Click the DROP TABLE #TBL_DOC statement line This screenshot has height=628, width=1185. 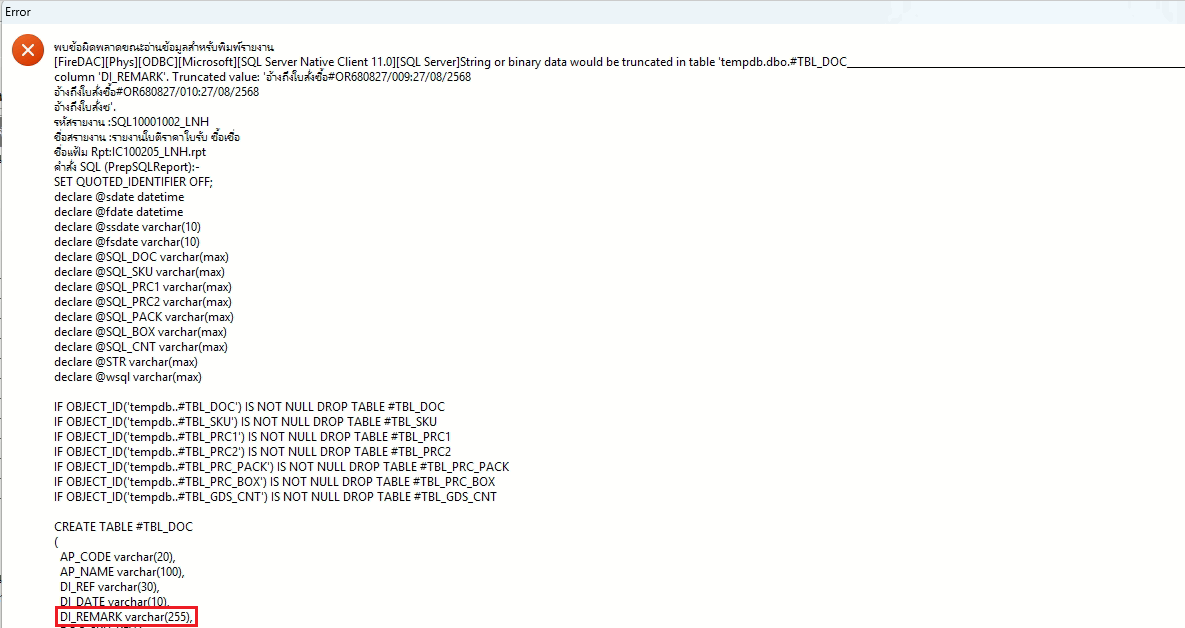[249, 407]
